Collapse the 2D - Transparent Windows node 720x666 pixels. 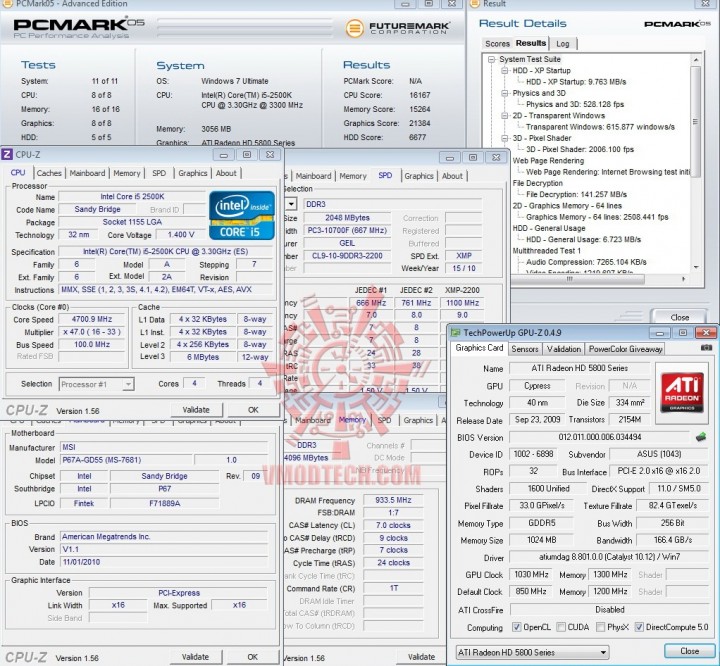[x=505, y=115]
